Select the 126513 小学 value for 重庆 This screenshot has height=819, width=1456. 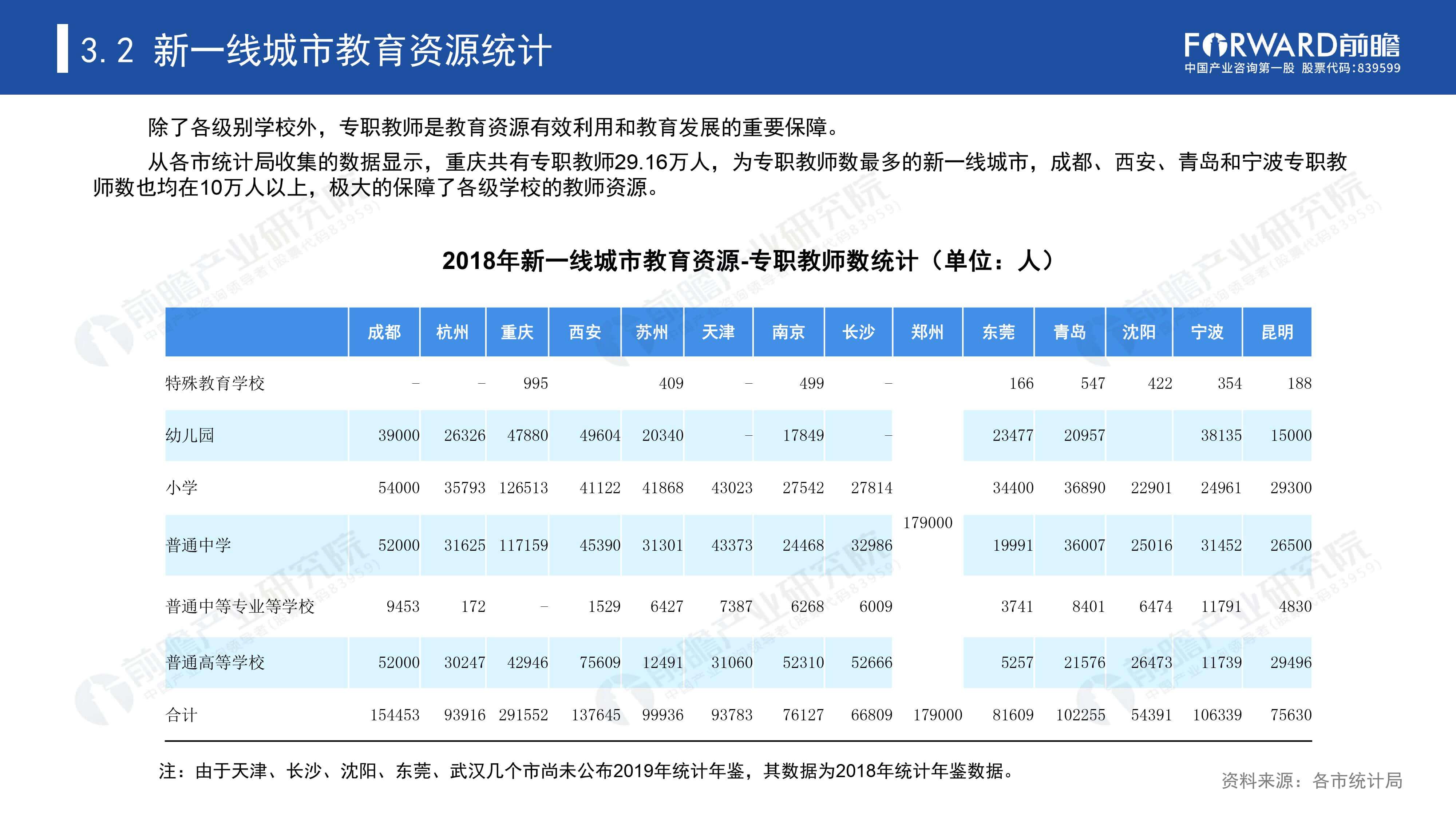(x=523, y=488)
